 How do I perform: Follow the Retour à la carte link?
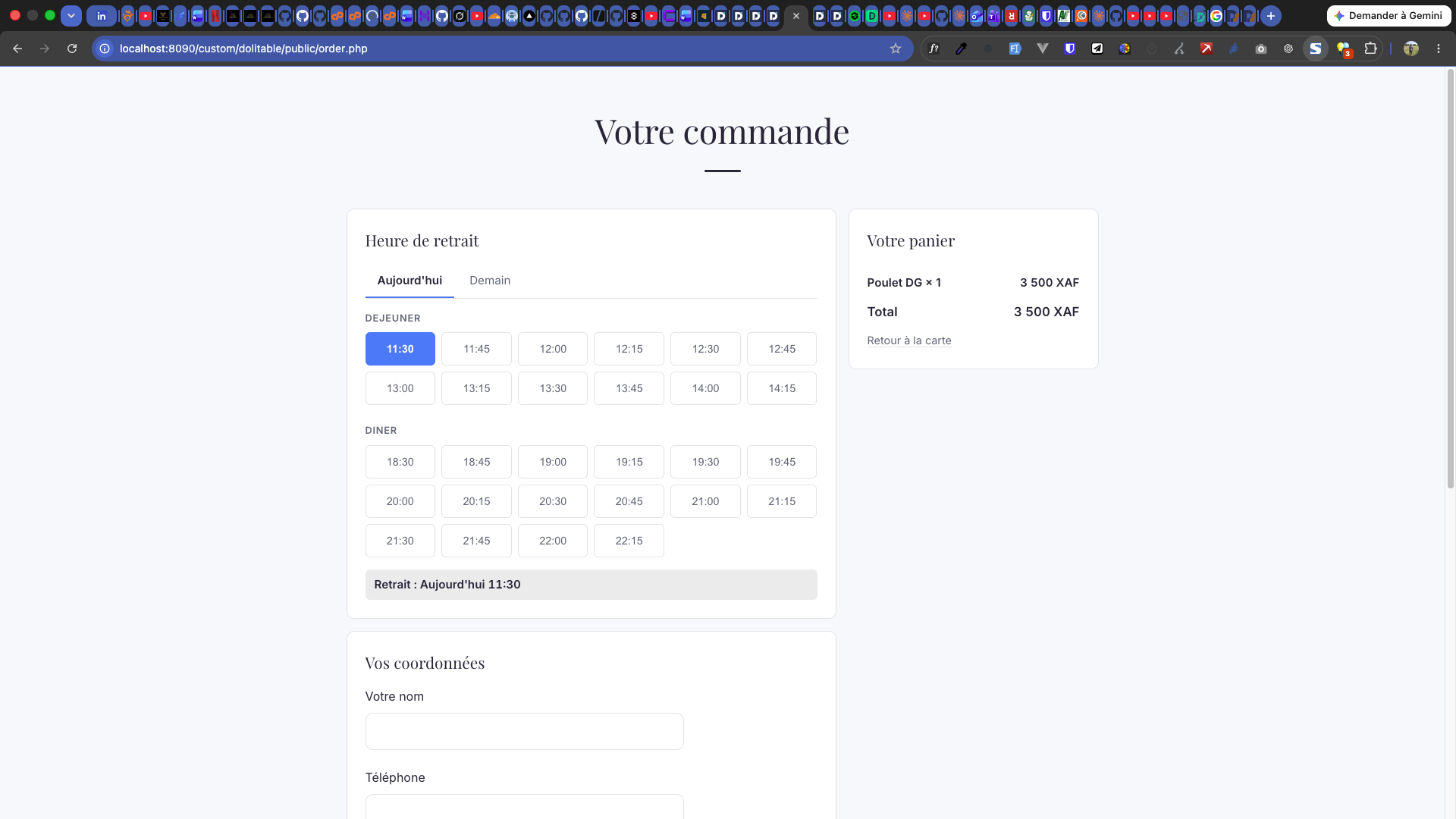(909, 340)
